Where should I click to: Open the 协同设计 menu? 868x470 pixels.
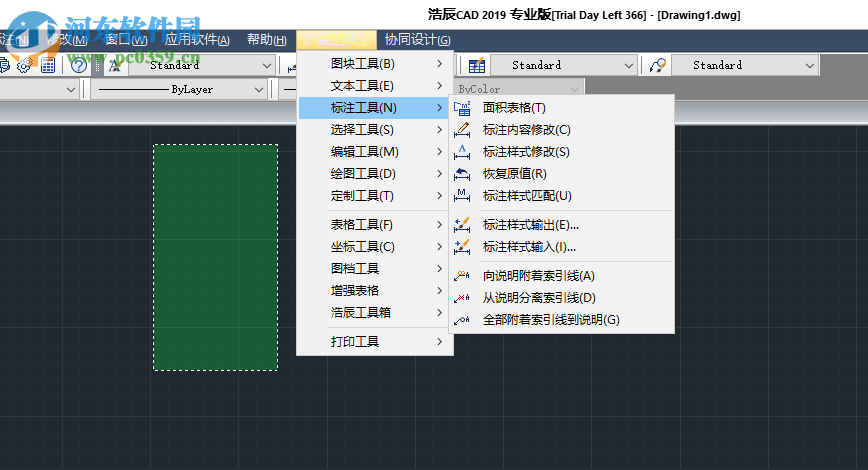(417, 40)
